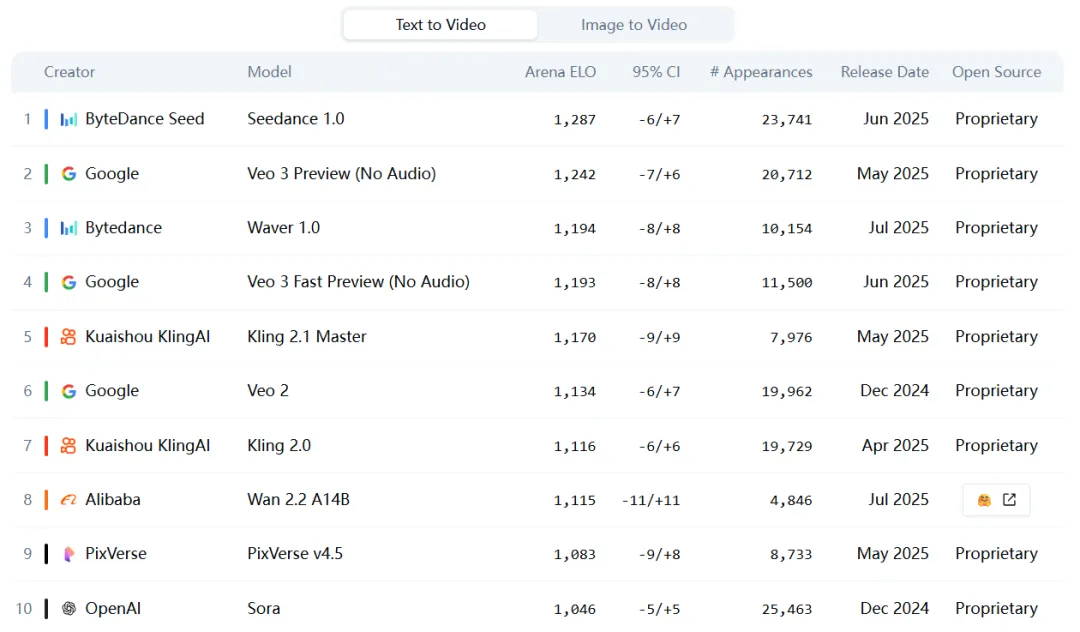
Task: Click the Creator column header
Action: pyautogui.click(x=70, y=72)
